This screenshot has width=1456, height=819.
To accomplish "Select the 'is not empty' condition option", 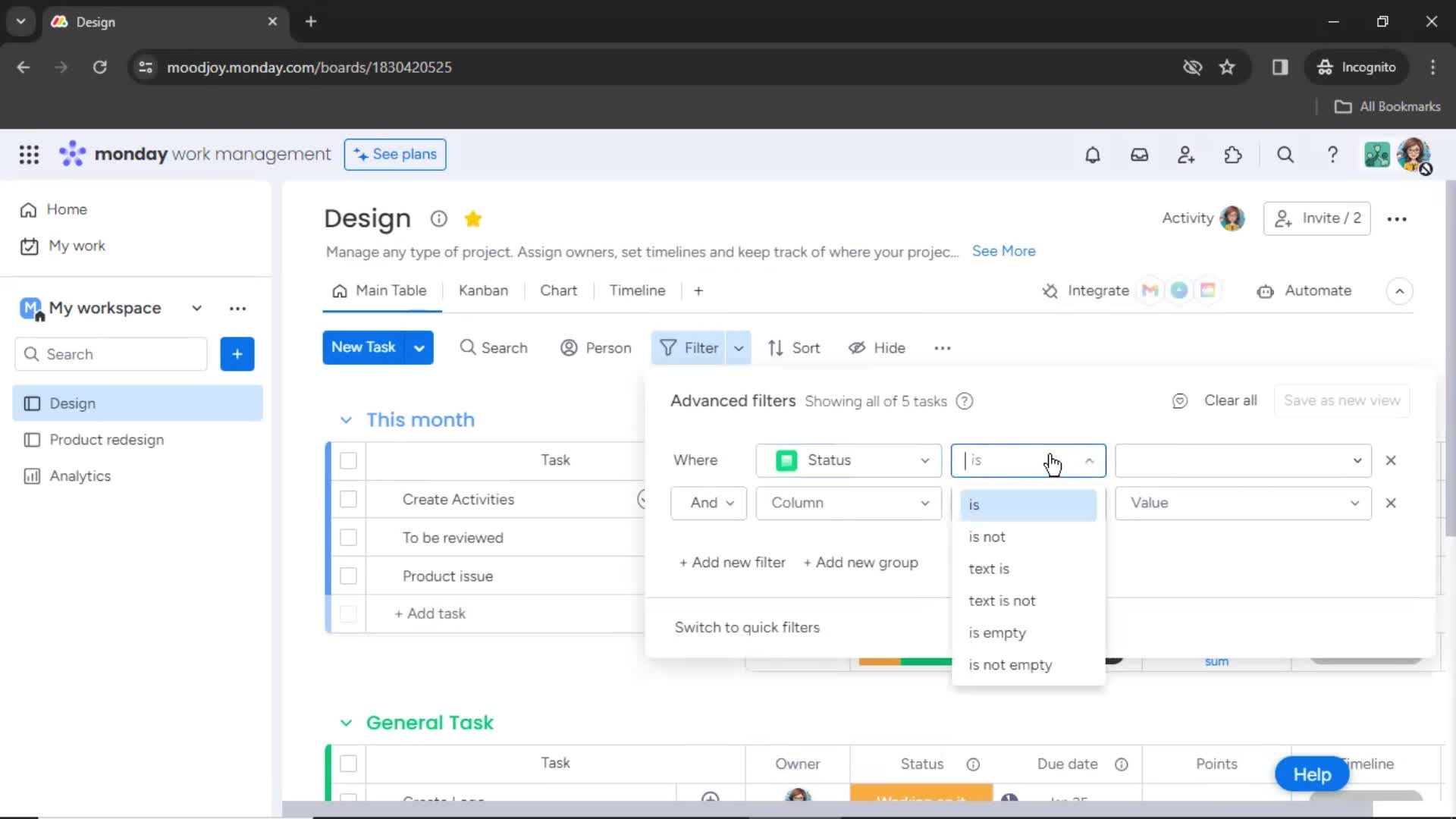I will (x=1028, y=665).
